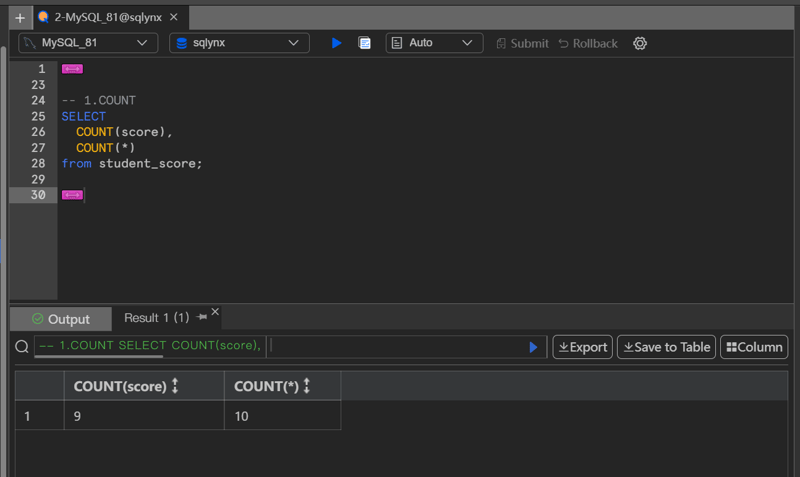Close the 2-MySQL_81@sqlynx tab
This screenshot has height=477, width=800.
point(174,17)
